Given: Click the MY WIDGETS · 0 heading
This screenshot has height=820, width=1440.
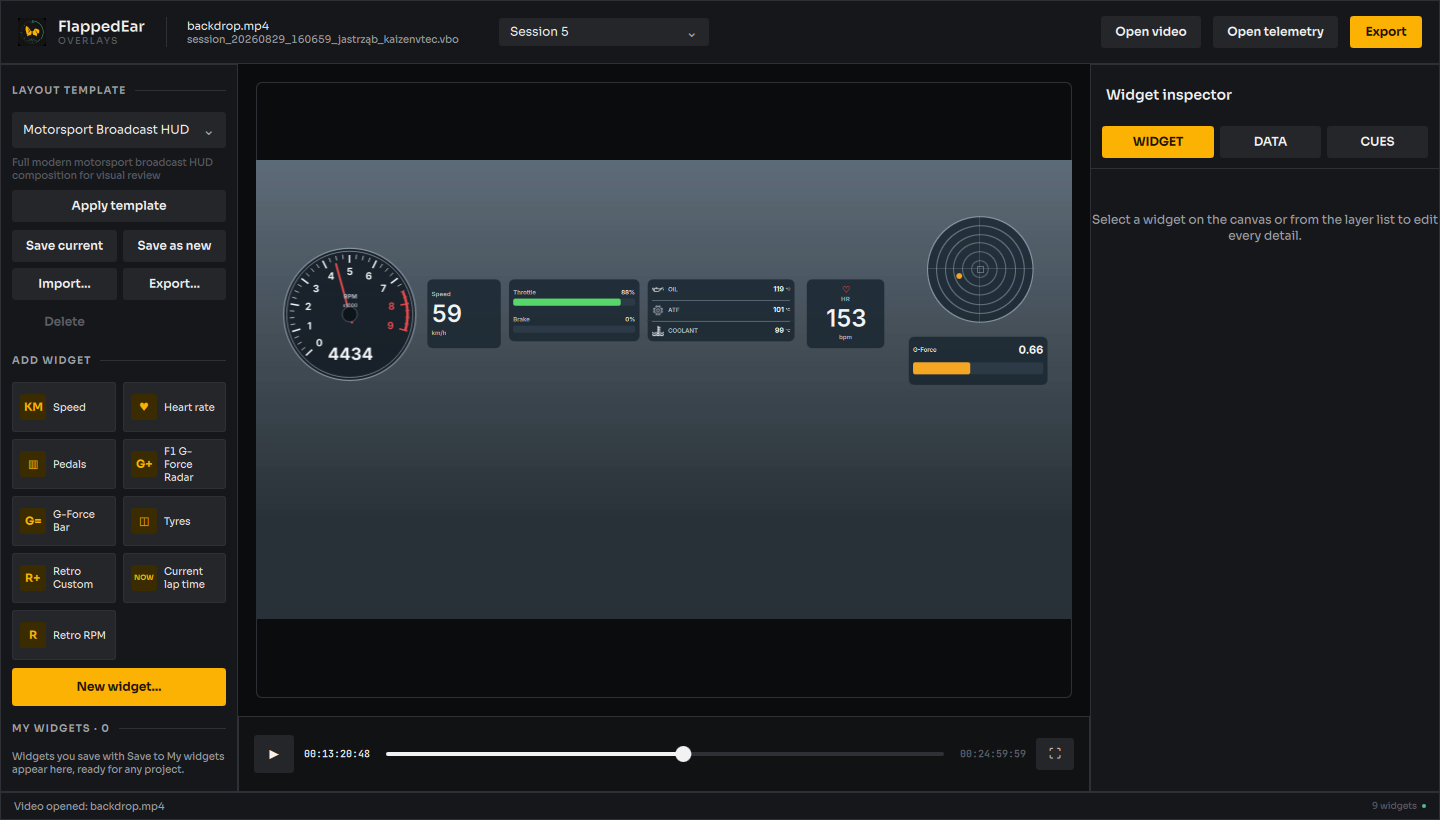Looking at the screenshot, I should pyautogui.click(x=61, y=728).
